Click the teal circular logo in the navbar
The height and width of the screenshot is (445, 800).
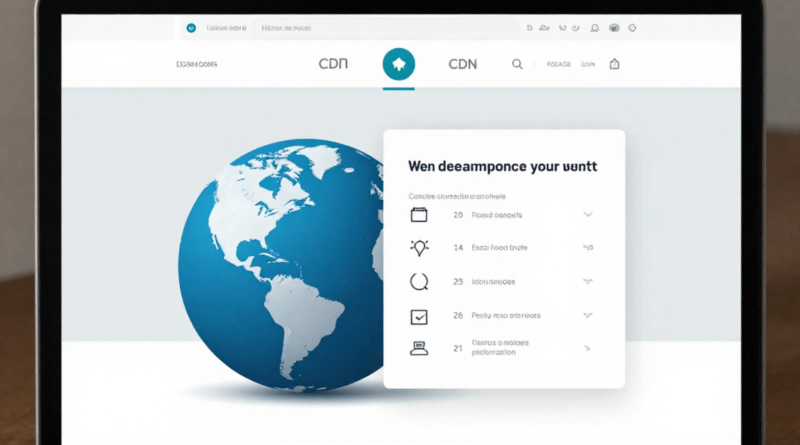pos(399,64)
